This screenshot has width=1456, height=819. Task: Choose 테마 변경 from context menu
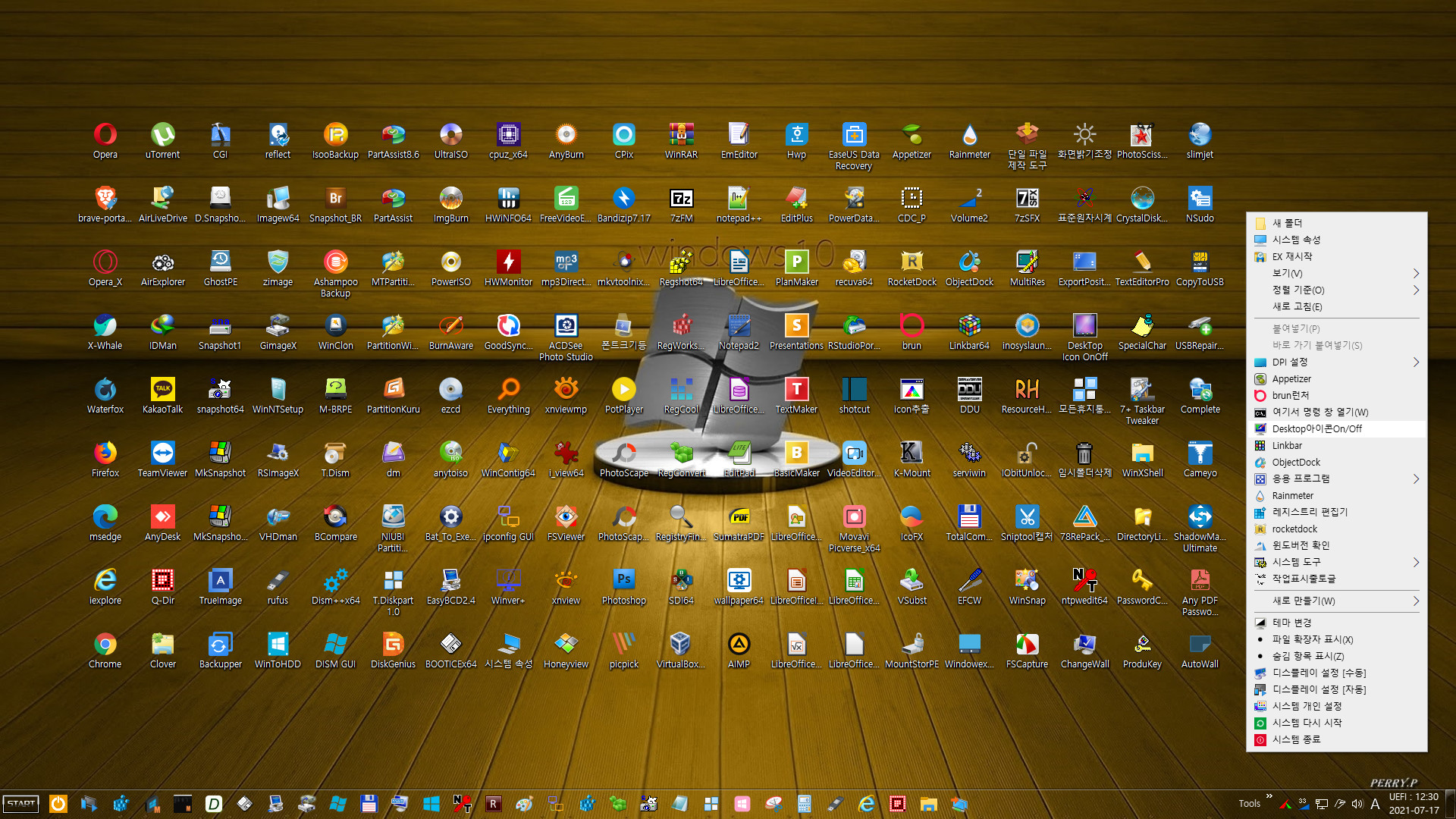pos(1336,623)
